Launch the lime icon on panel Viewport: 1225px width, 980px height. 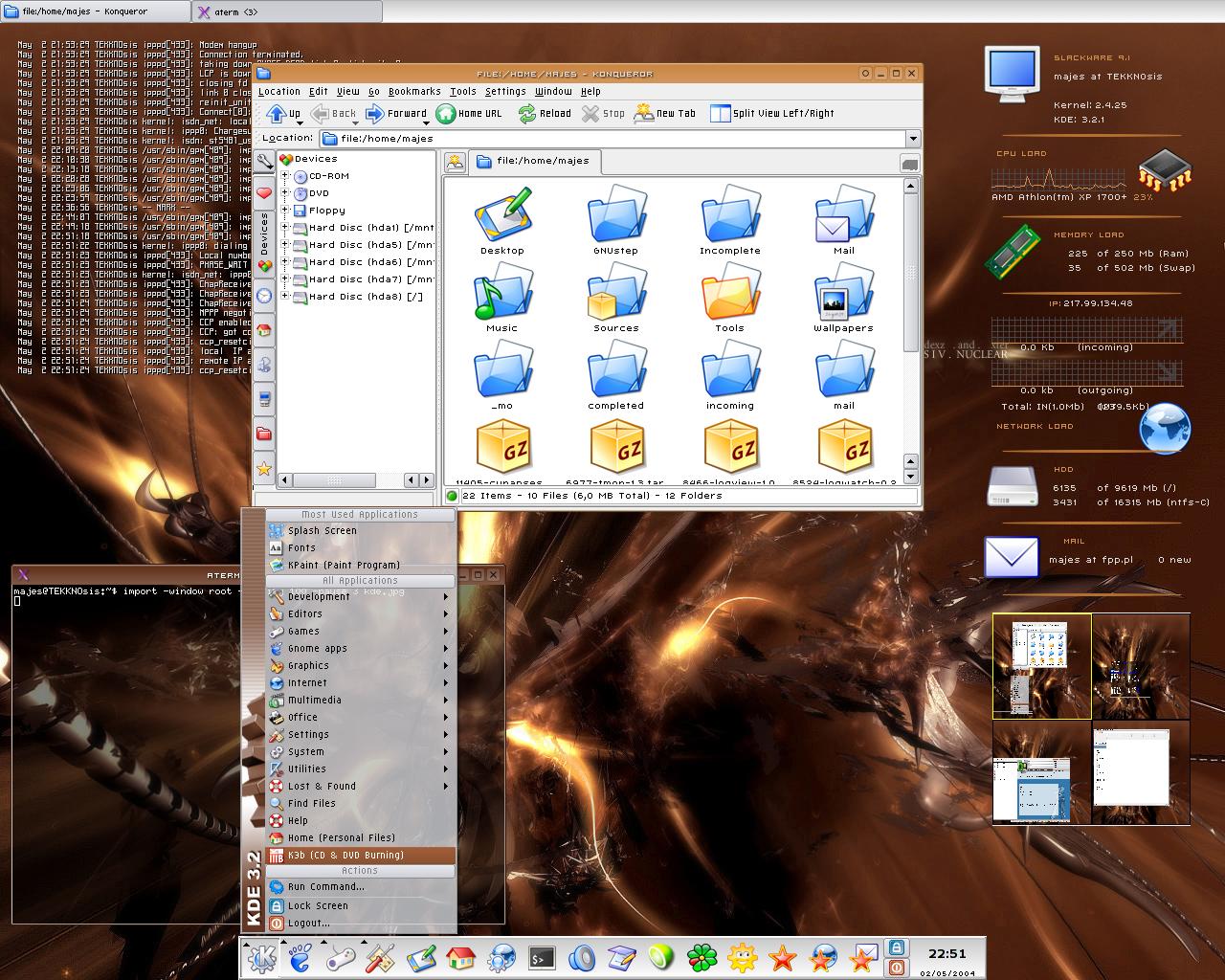(x=662, y=958)
